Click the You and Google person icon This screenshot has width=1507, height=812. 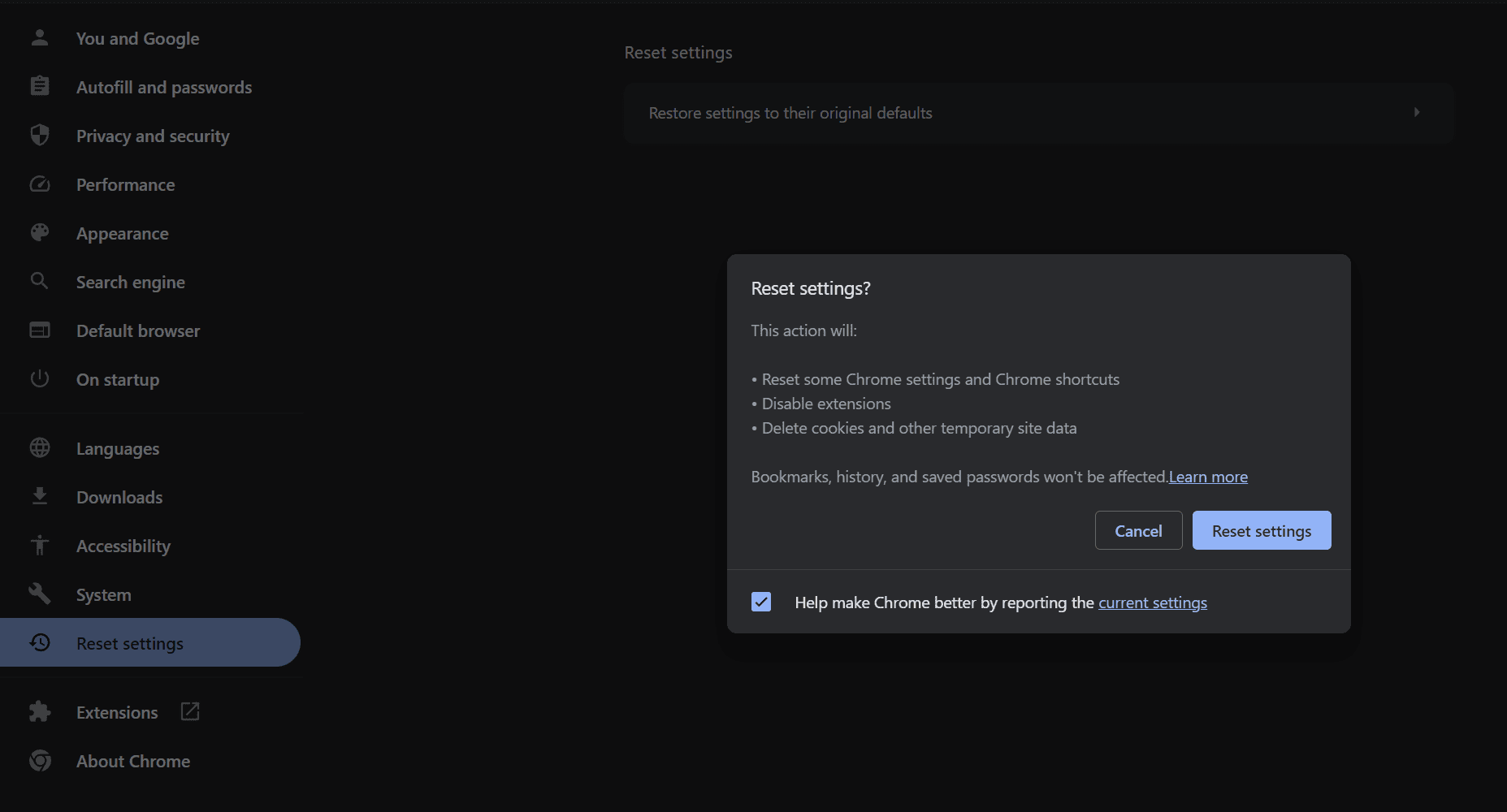tap(39, 37)
